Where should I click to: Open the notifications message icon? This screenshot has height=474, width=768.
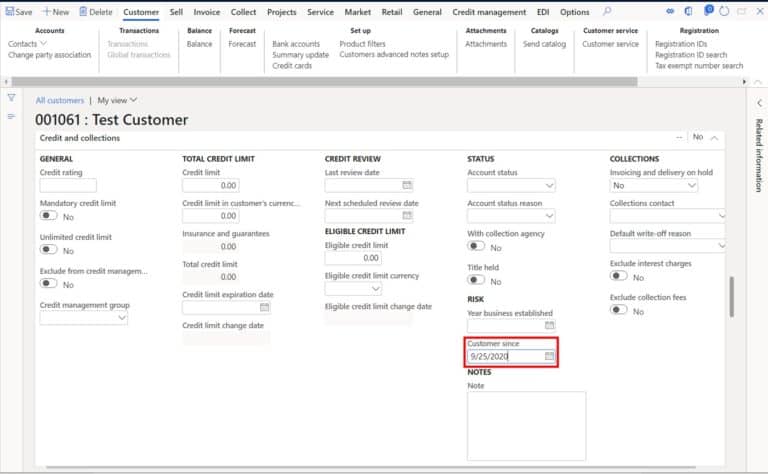click(708, 10)
